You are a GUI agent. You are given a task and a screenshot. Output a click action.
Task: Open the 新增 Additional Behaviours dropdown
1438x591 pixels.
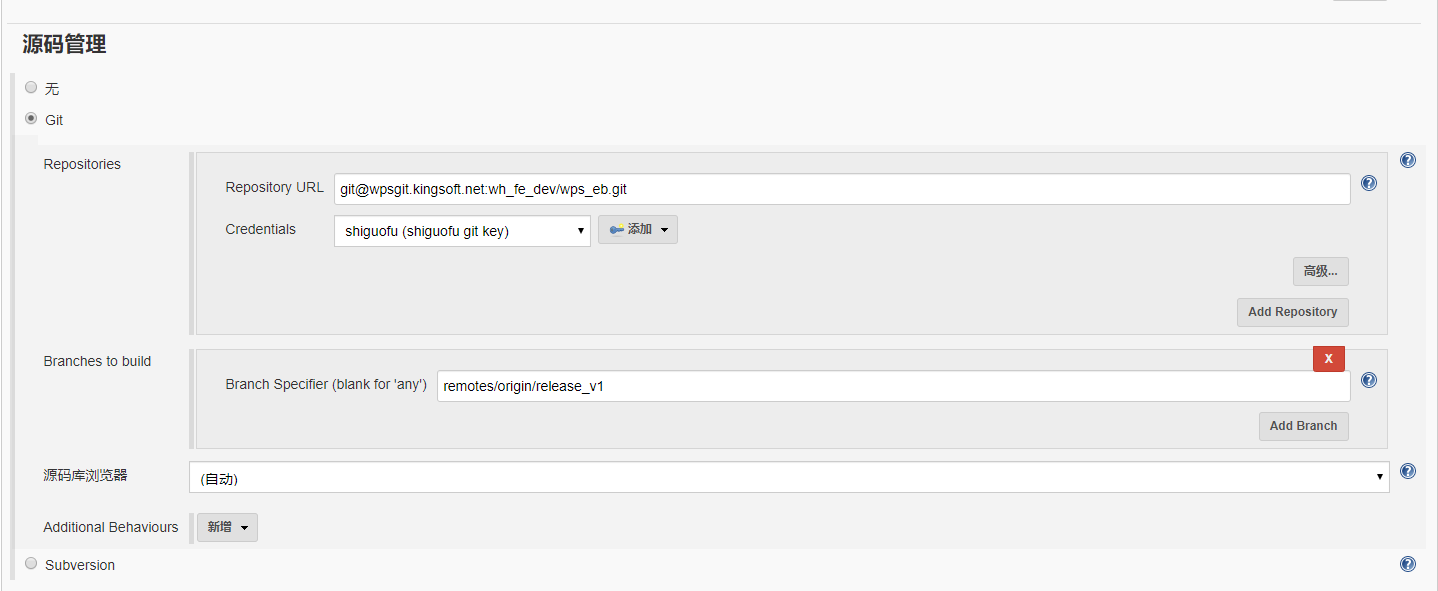[x=227, y=527]
